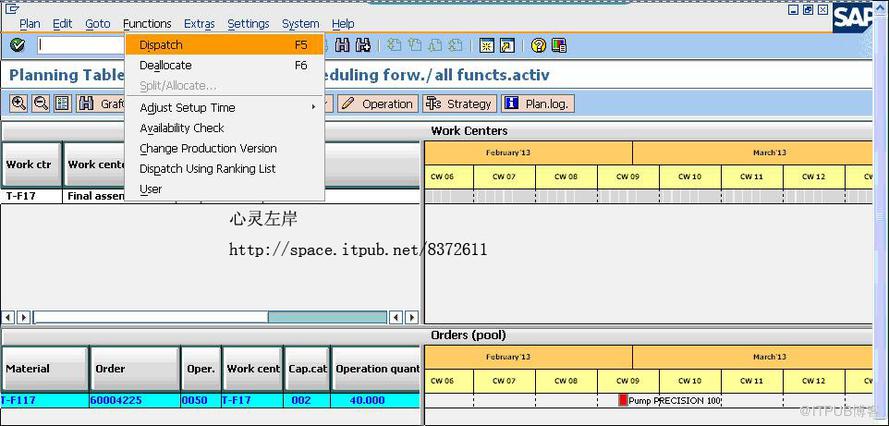The height and width of the screenshot is (426, 889).
Task: Select material cell T-F117
Action: (x=44, y=400)
